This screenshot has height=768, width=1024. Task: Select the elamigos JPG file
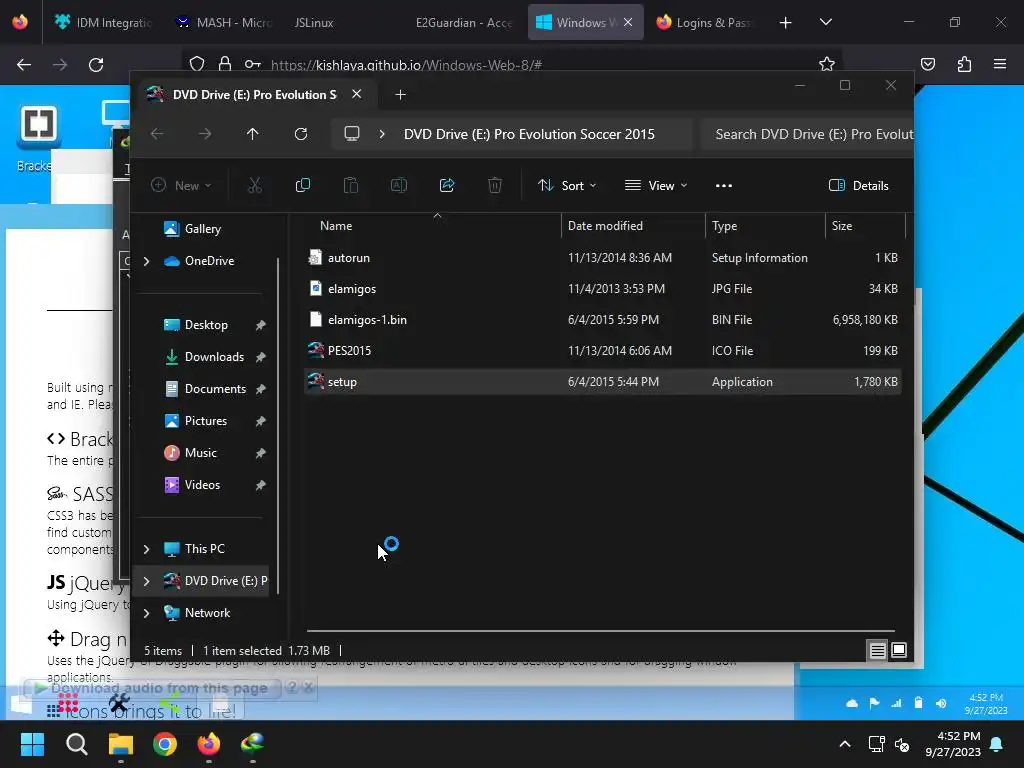602,289
